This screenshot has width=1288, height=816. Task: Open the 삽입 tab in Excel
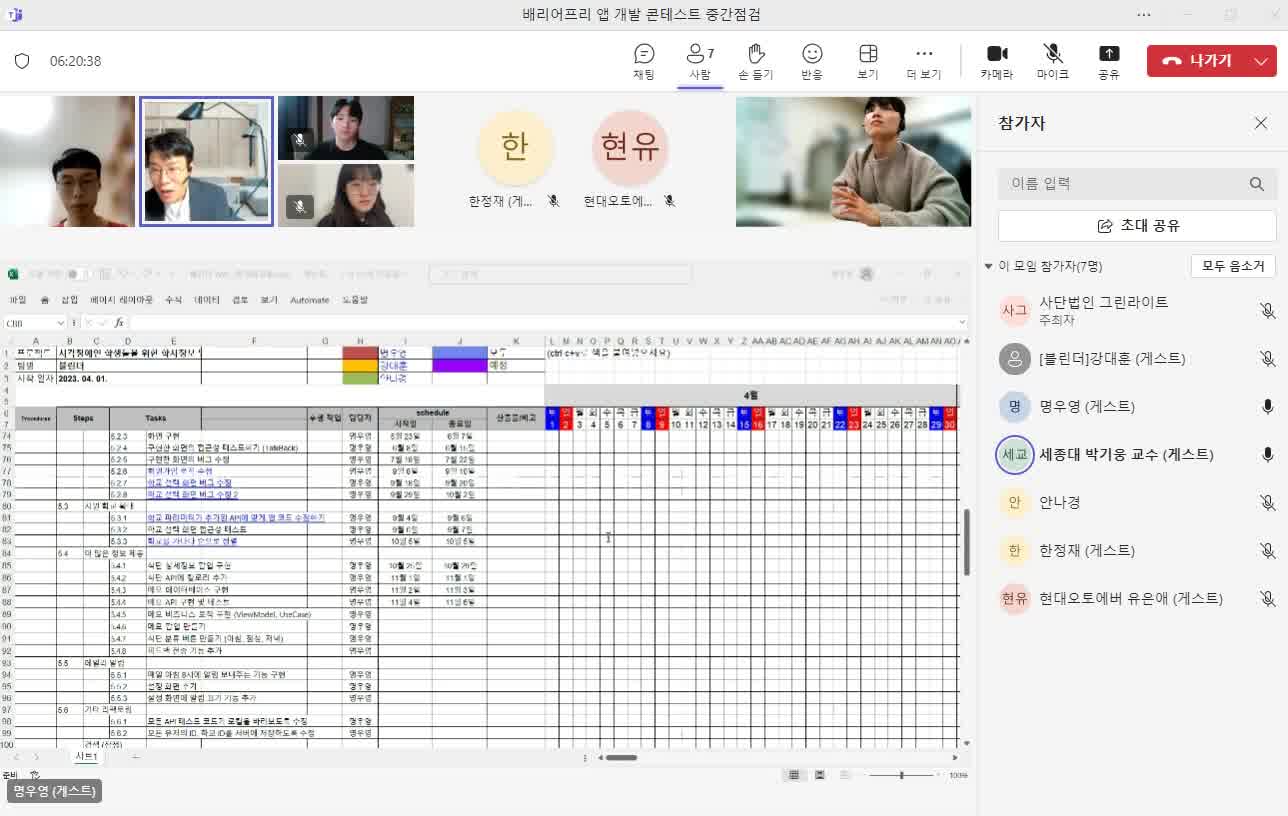click(x=69, y=300)
